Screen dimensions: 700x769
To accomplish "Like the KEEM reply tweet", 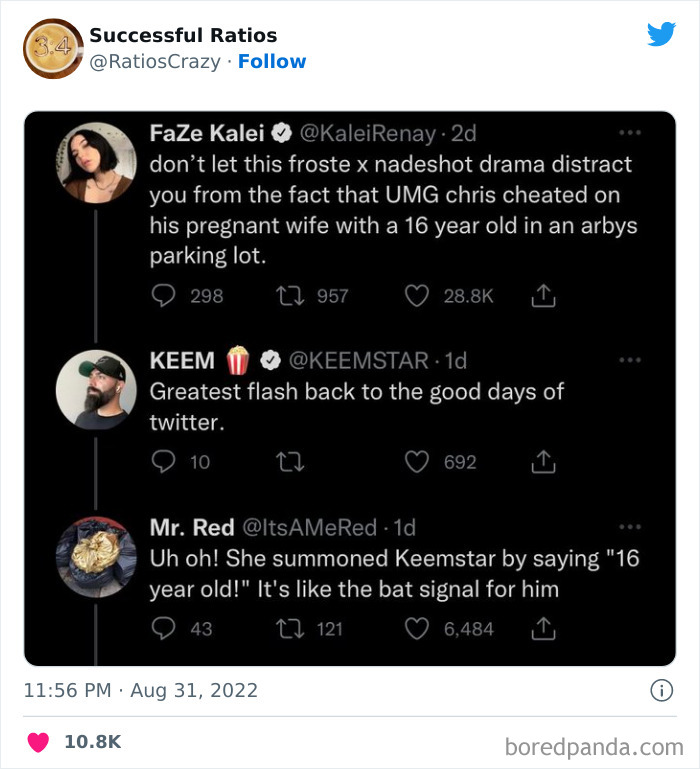I will pyautogui.click(x=419, y=462).
